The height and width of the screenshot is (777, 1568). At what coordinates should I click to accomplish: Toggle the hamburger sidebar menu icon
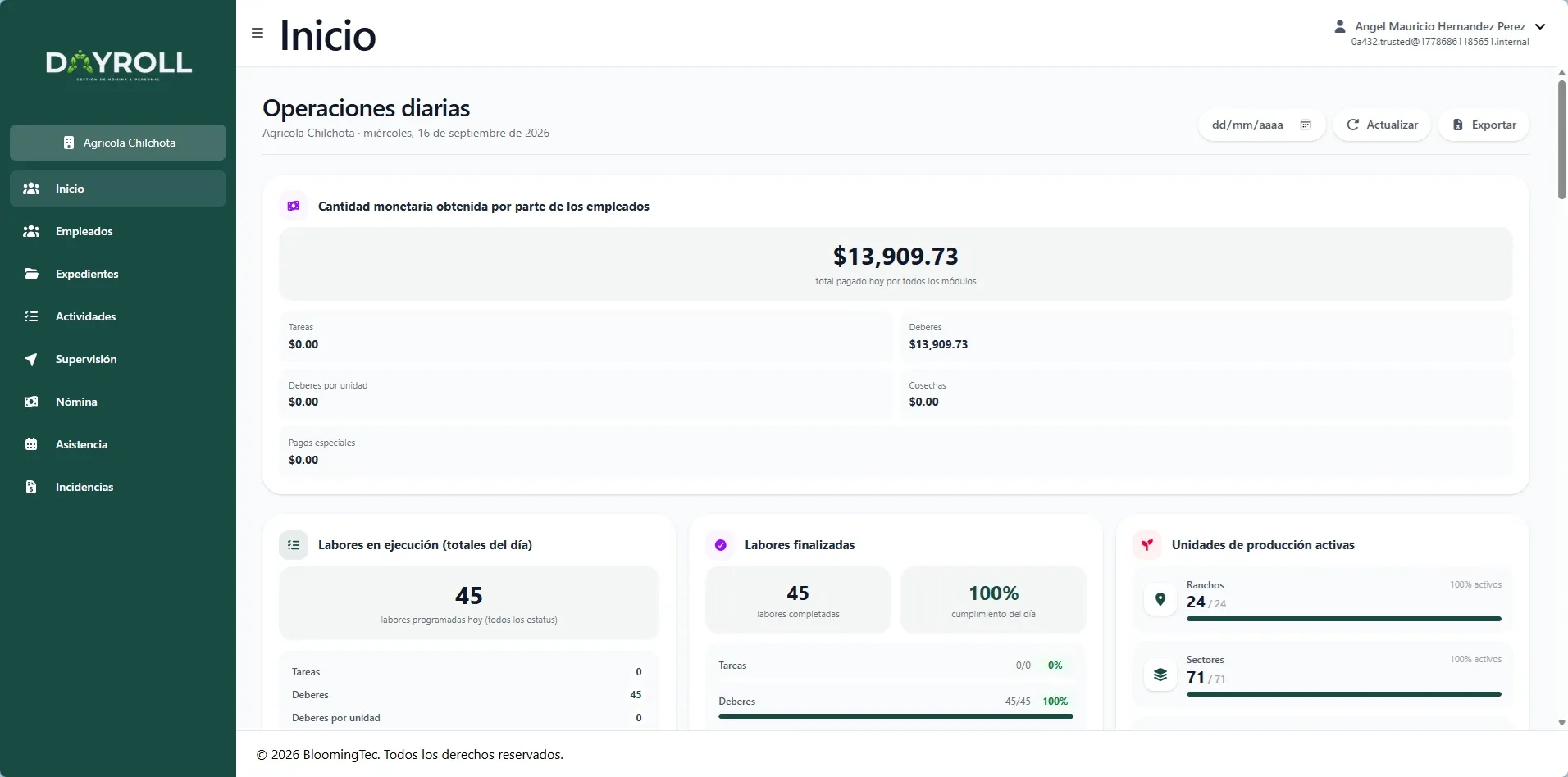click(258, 34)
